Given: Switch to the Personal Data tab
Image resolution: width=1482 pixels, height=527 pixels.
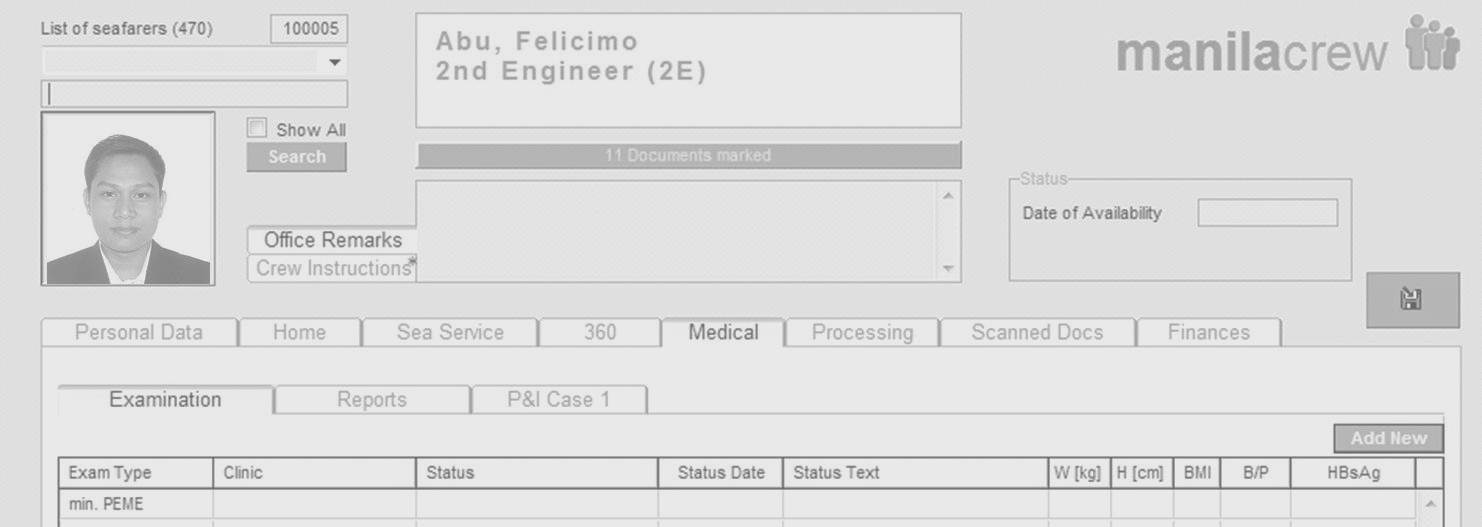Looking at the screenshot, I should coord(139,333).
